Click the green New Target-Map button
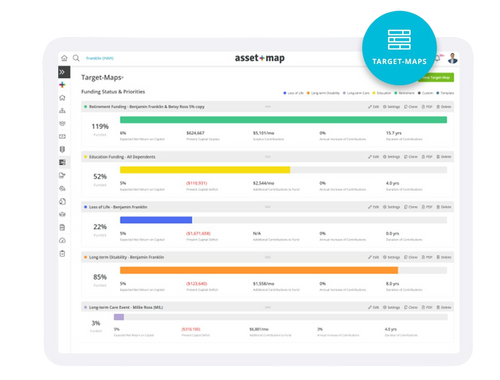 (436, 77)
